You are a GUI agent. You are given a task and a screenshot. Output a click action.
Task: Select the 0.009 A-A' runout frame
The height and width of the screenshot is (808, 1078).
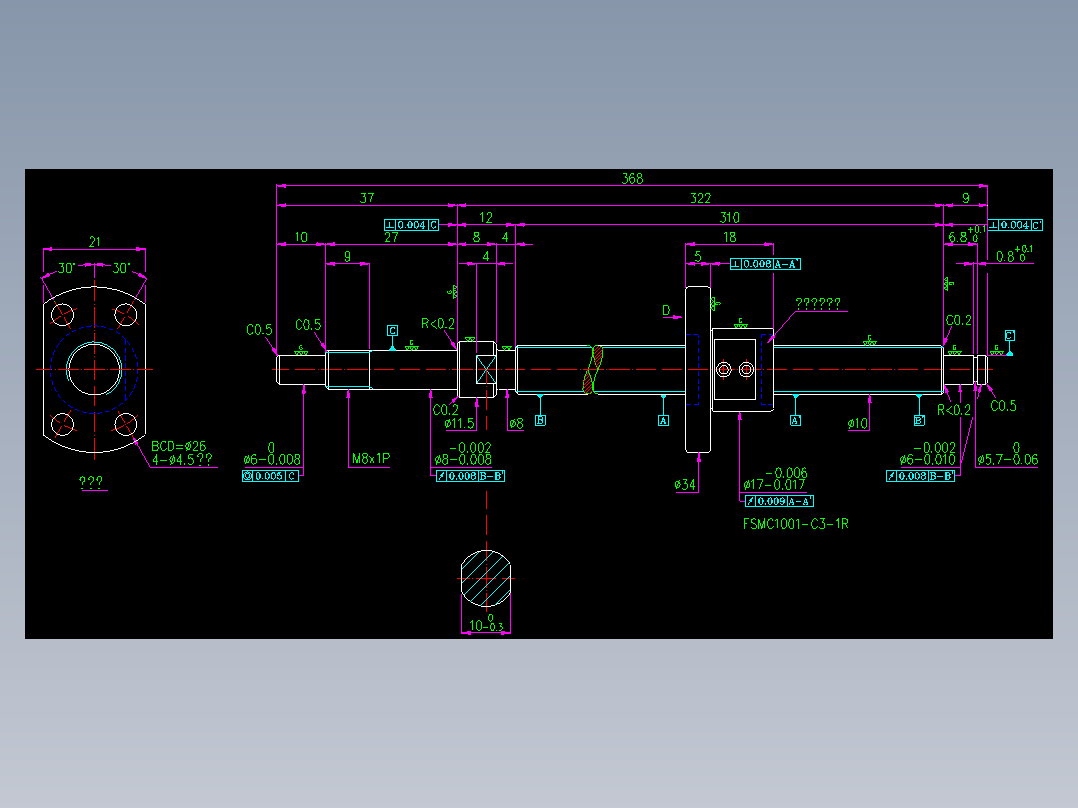779,501
